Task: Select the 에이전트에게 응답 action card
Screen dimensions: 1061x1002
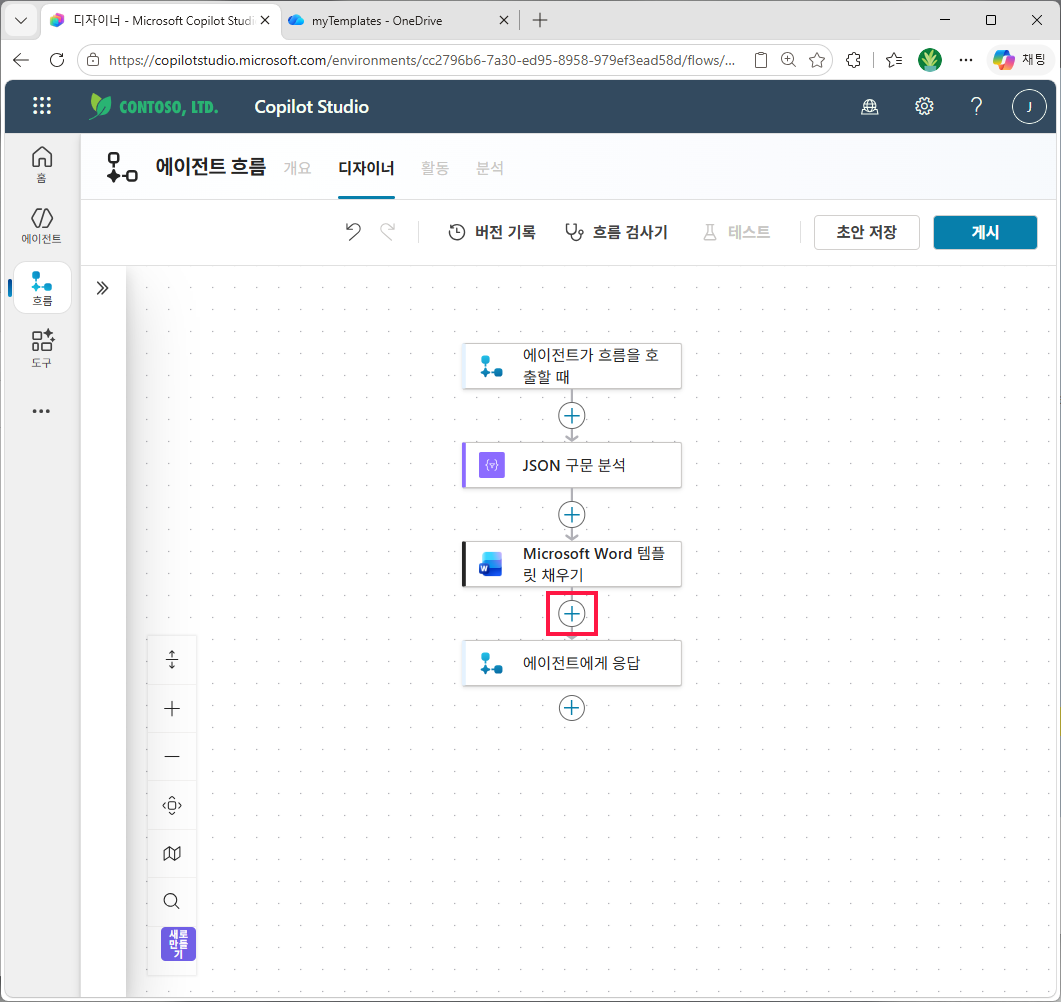Action: tap(571, 663)
